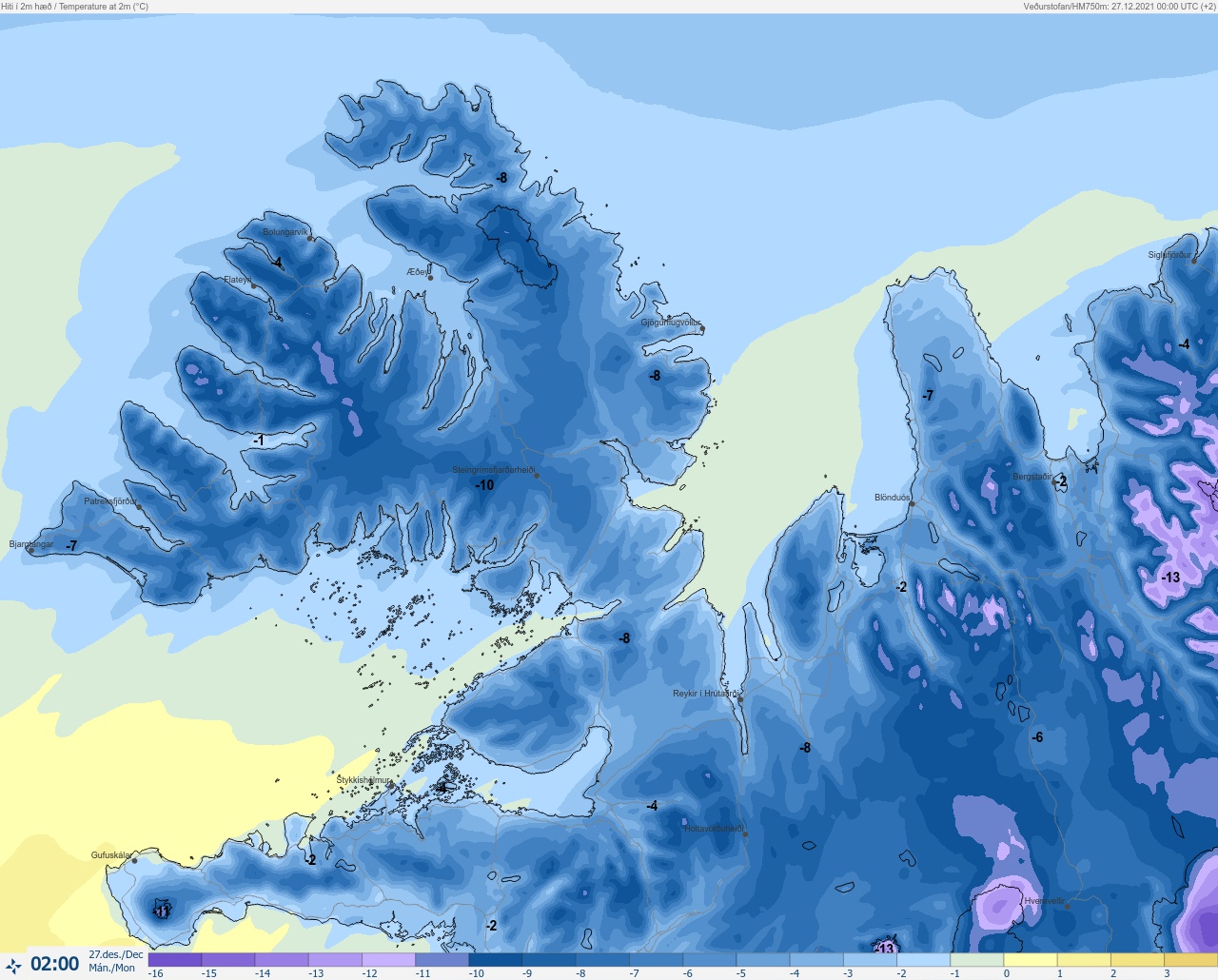The width and height of the screenshot is (1218, 980).
Task: Click the 27.des./Dec date label
Action: pyautogui.click(x=116, y=955)
